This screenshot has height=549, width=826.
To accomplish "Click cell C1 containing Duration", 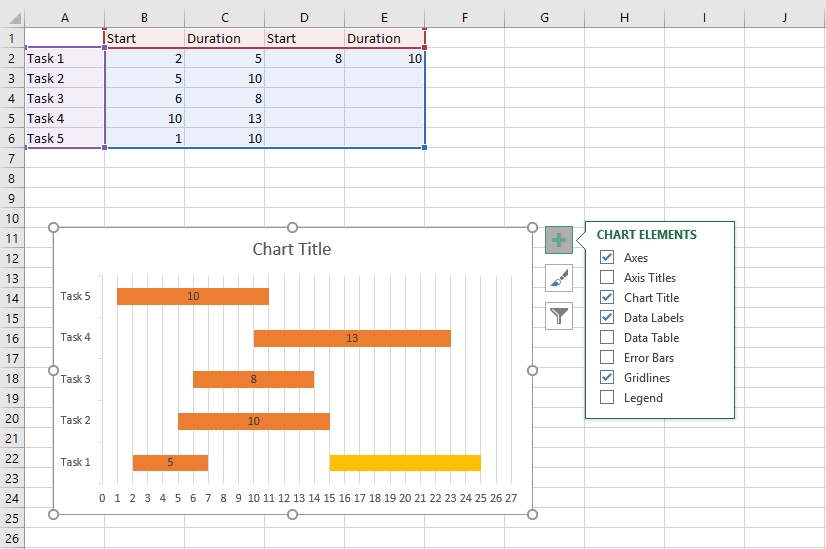I will coord(224,38).
